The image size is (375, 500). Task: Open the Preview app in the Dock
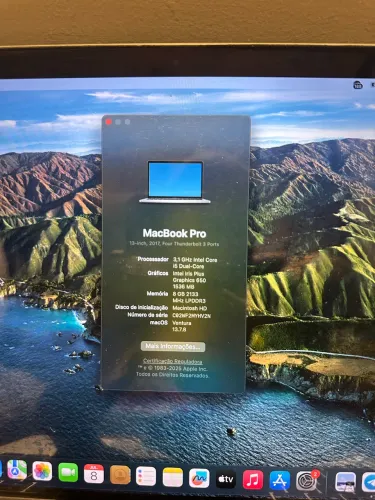345,482
